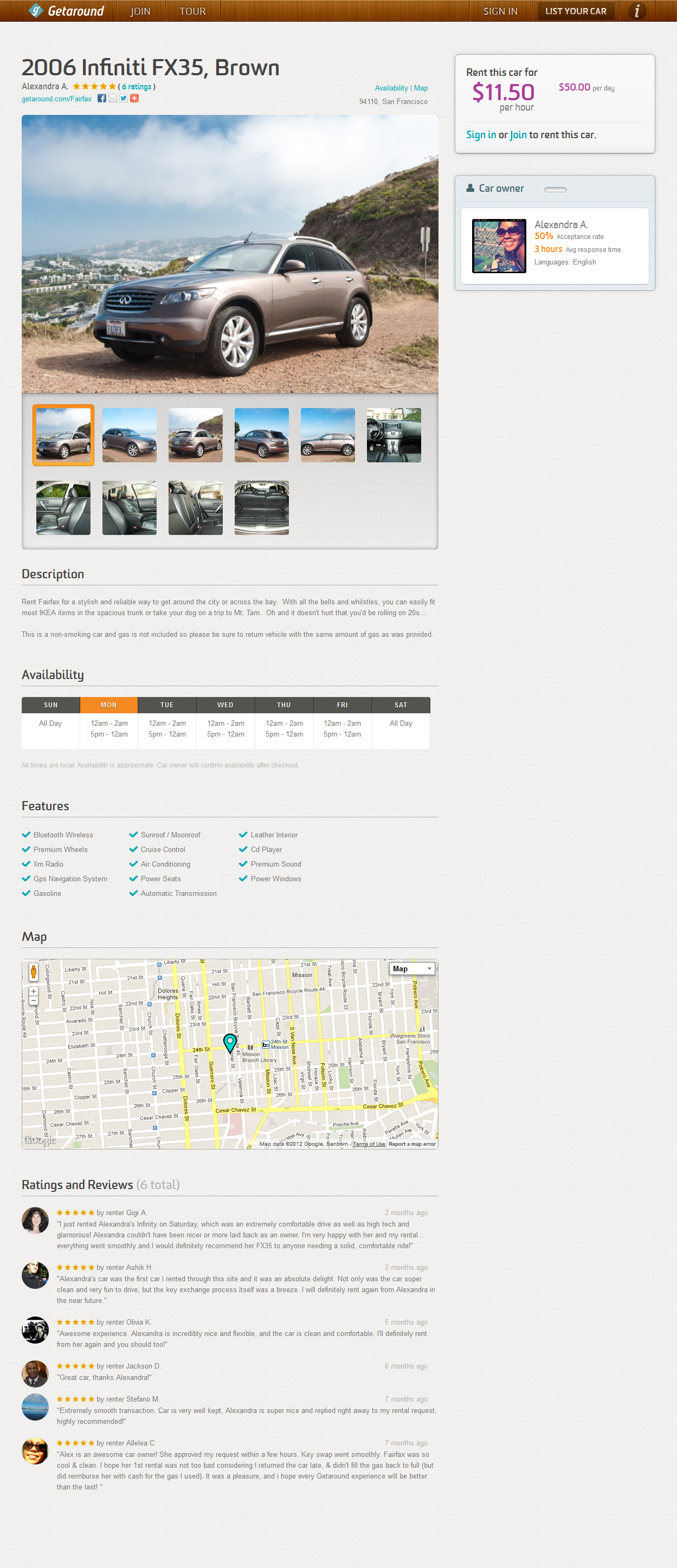Click the Automatic Transmission feature
Viewport: 677px width, 1568px height.
pos(178,894)
